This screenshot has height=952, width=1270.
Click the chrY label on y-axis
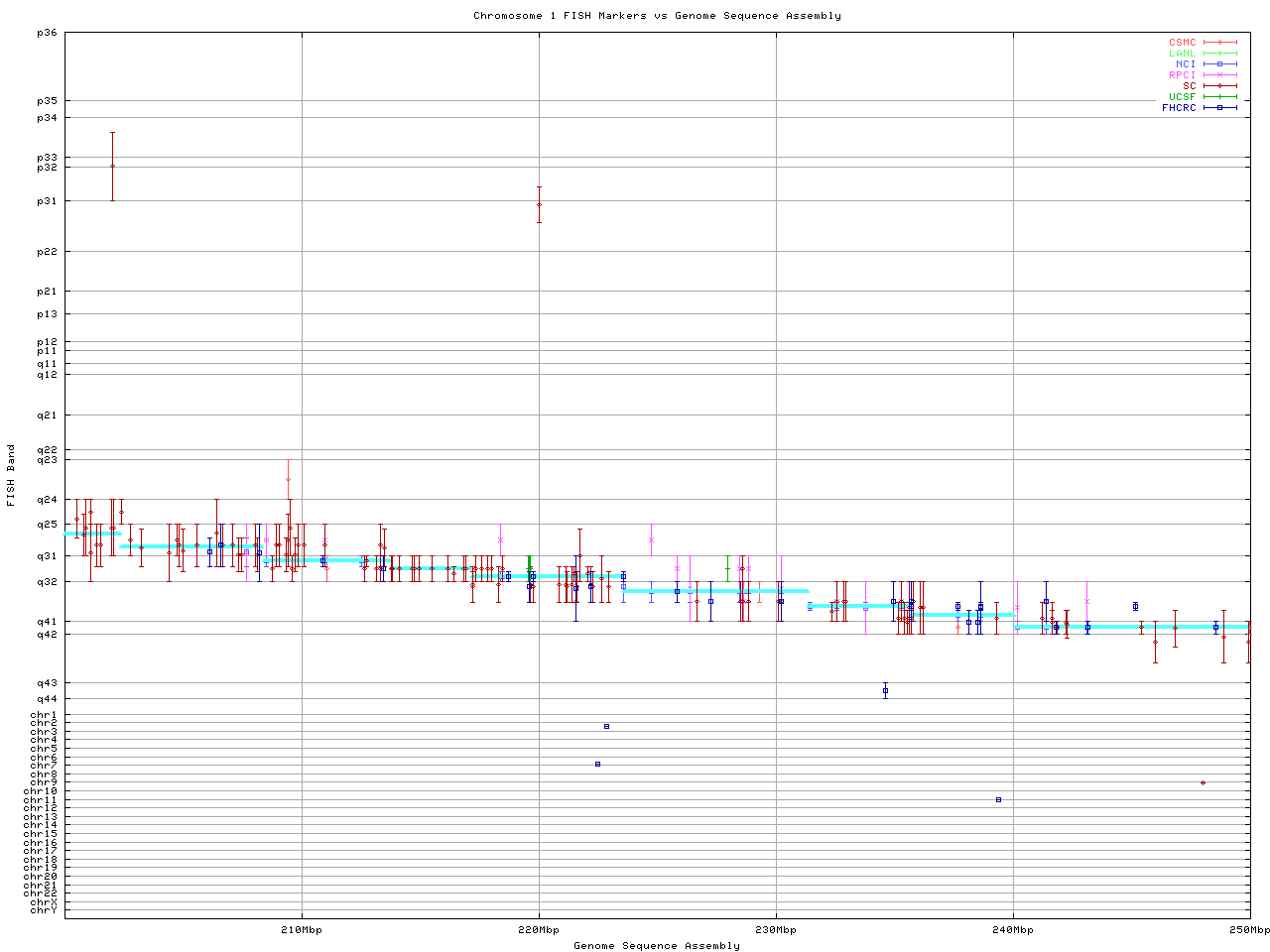[x=44, y=910]
